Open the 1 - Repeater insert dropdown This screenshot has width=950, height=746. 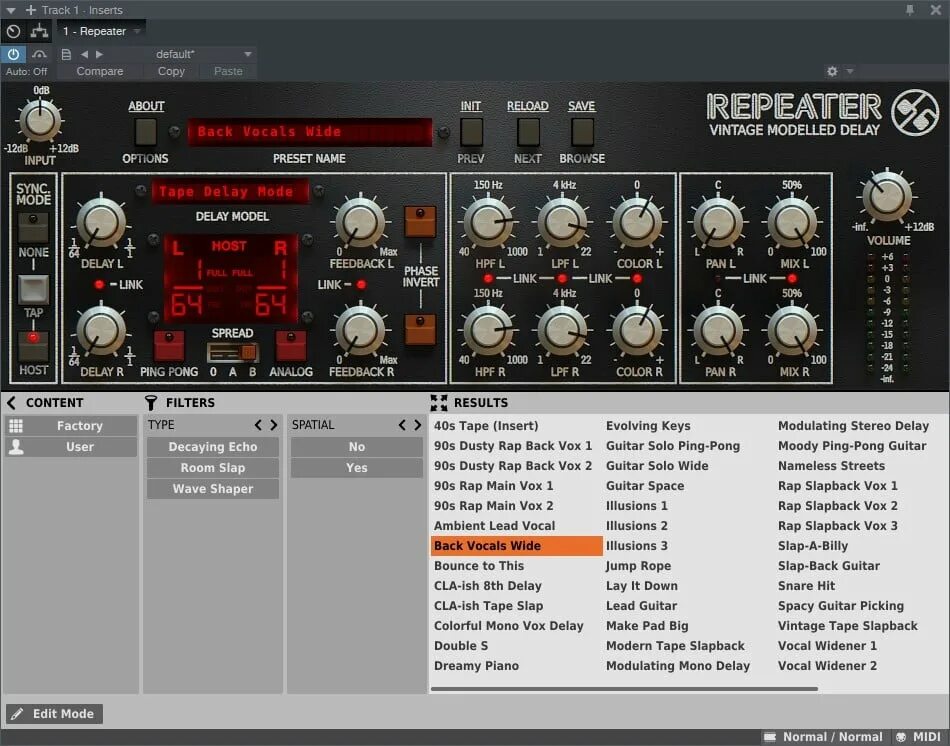(138, 31)
